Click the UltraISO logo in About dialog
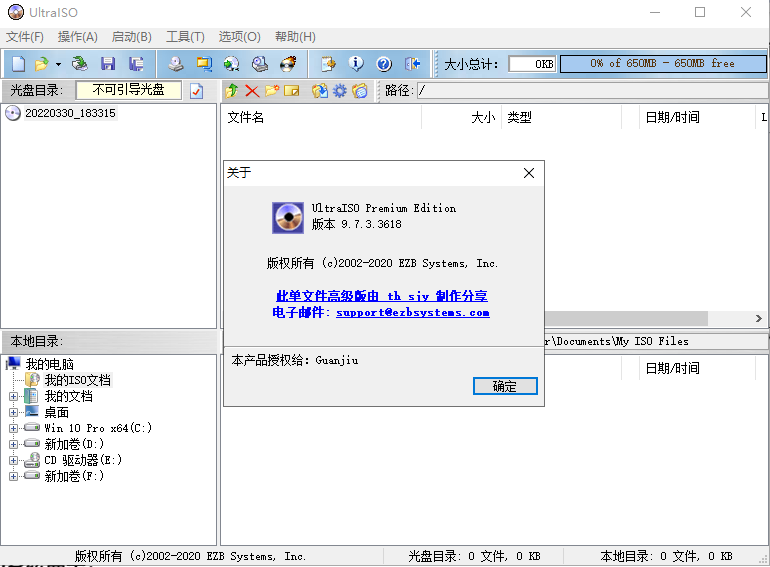 click(x=288, y=217)
